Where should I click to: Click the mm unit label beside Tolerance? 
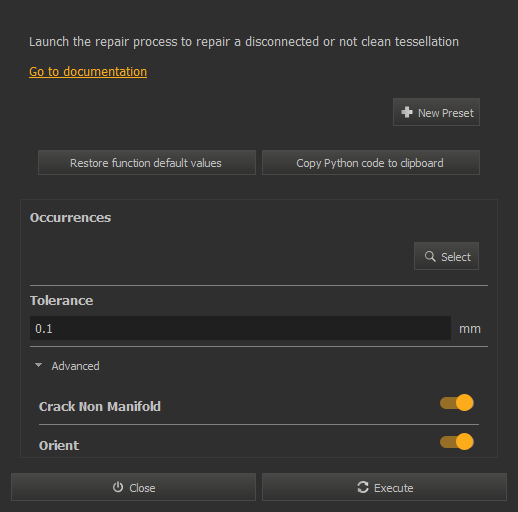(x=470, y=329)
